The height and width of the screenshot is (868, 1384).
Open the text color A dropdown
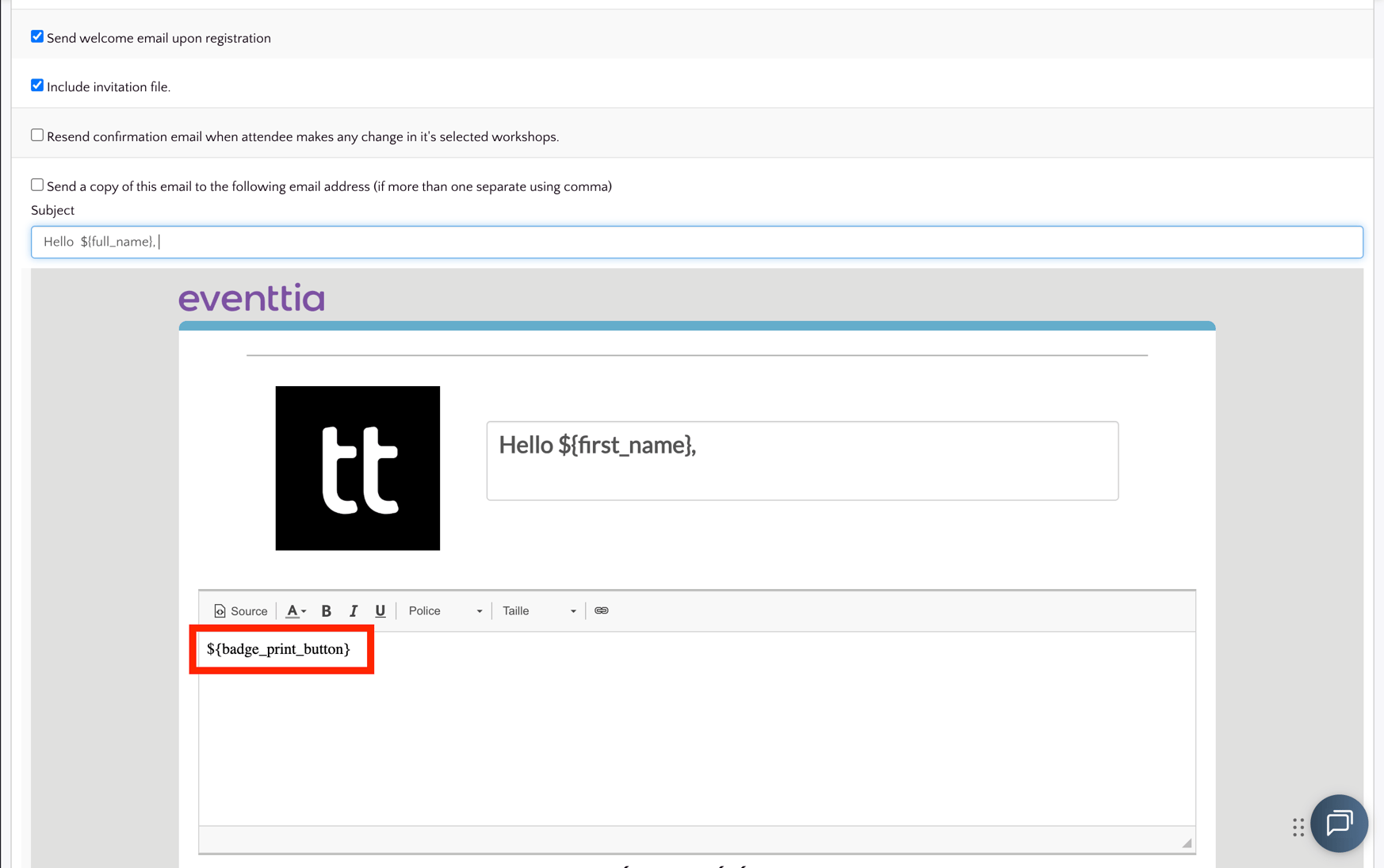(296, 611)
